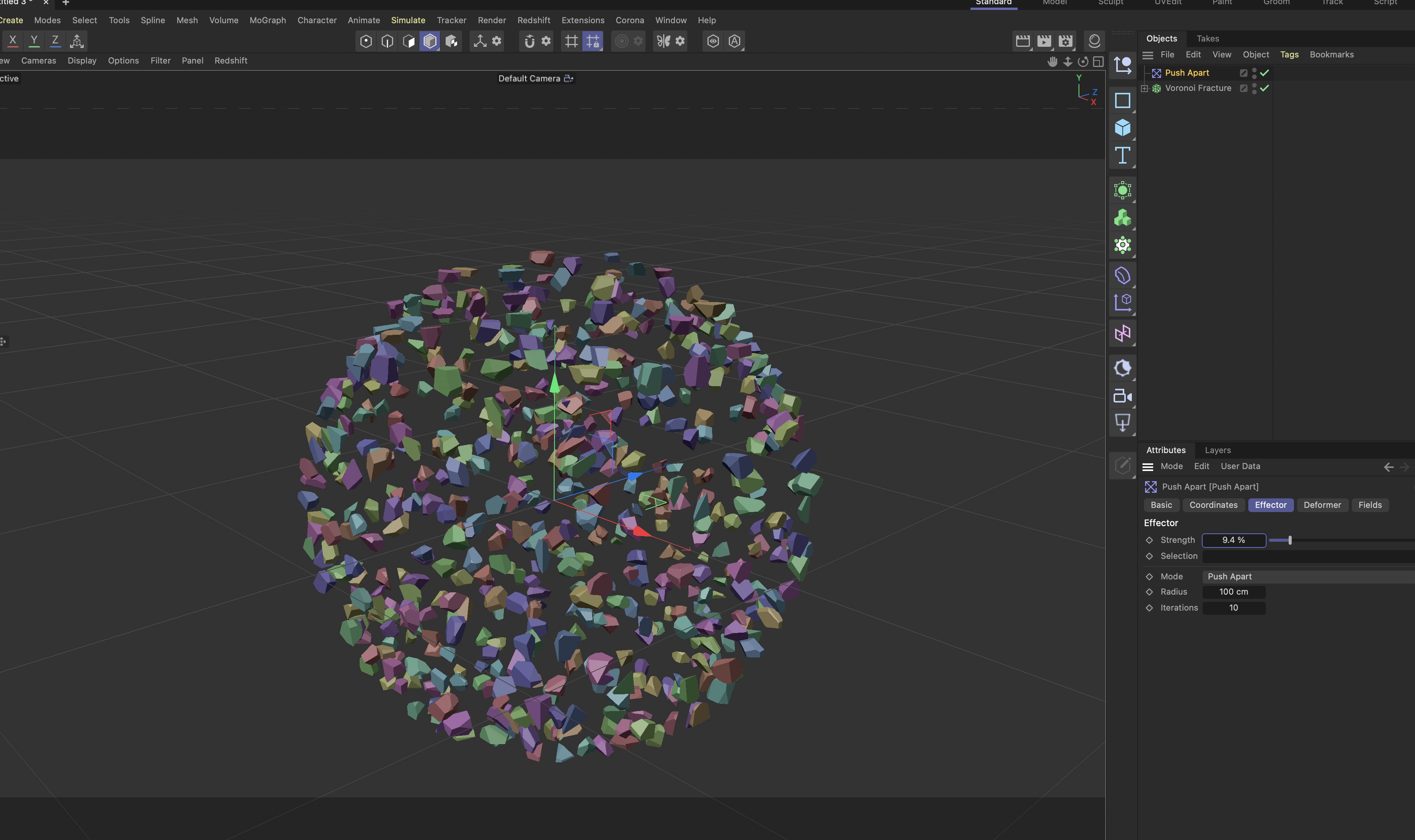Click Voronoi Fracture visibility dots

(x=1254, y=88)
